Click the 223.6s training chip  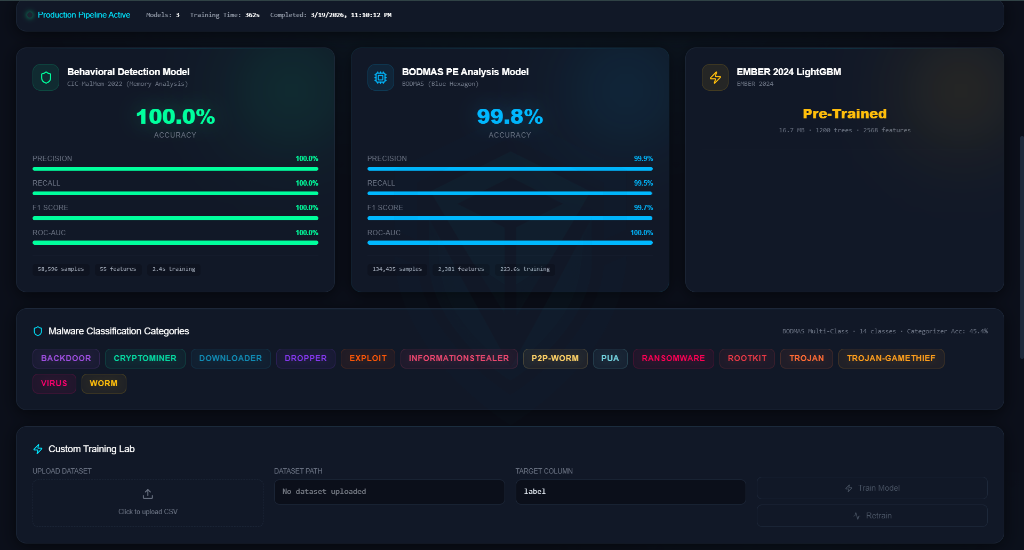(x=525, y=269)
